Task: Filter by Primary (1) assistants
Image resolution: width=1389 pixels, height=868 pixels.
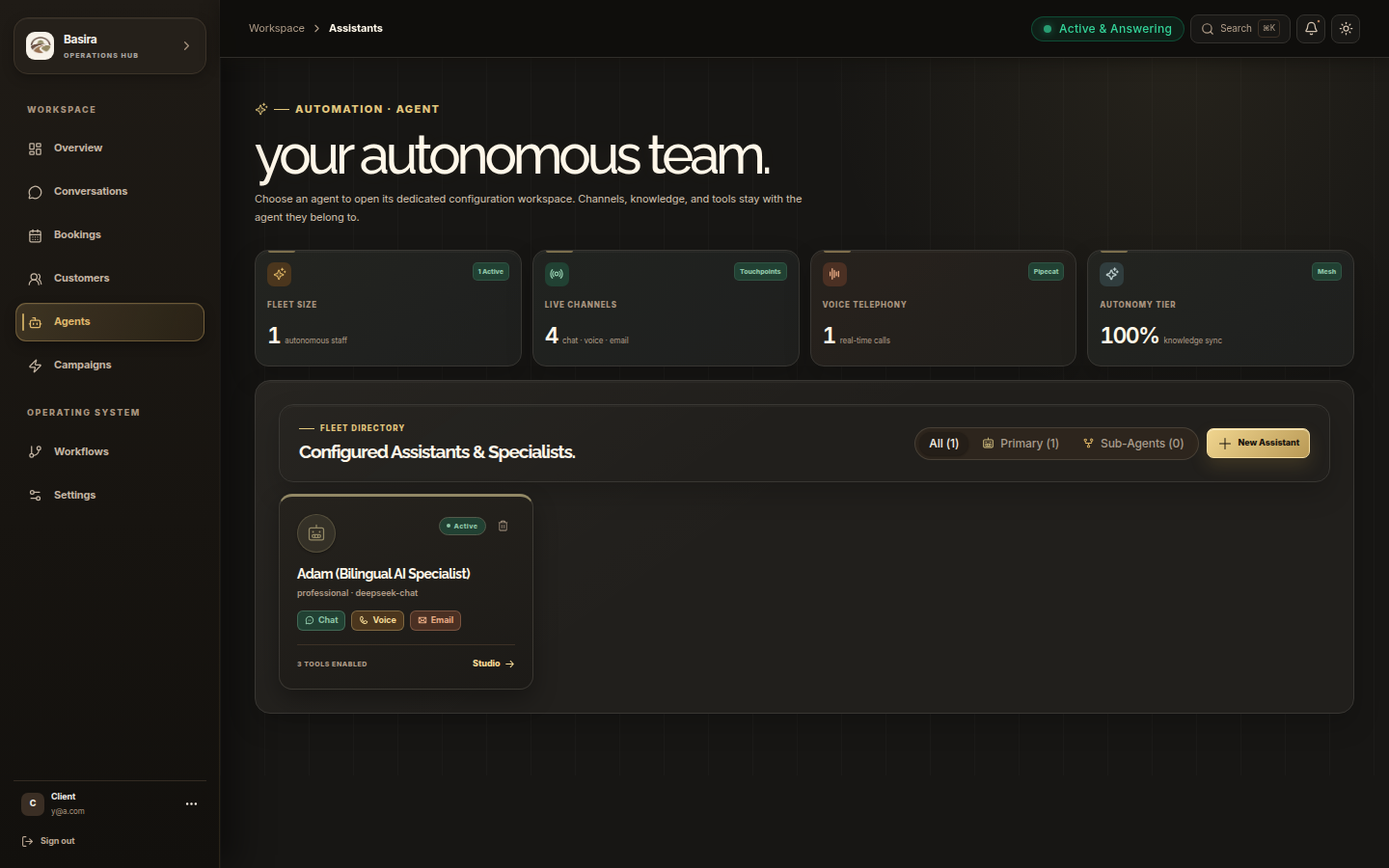Action: tap(1021, 444)
